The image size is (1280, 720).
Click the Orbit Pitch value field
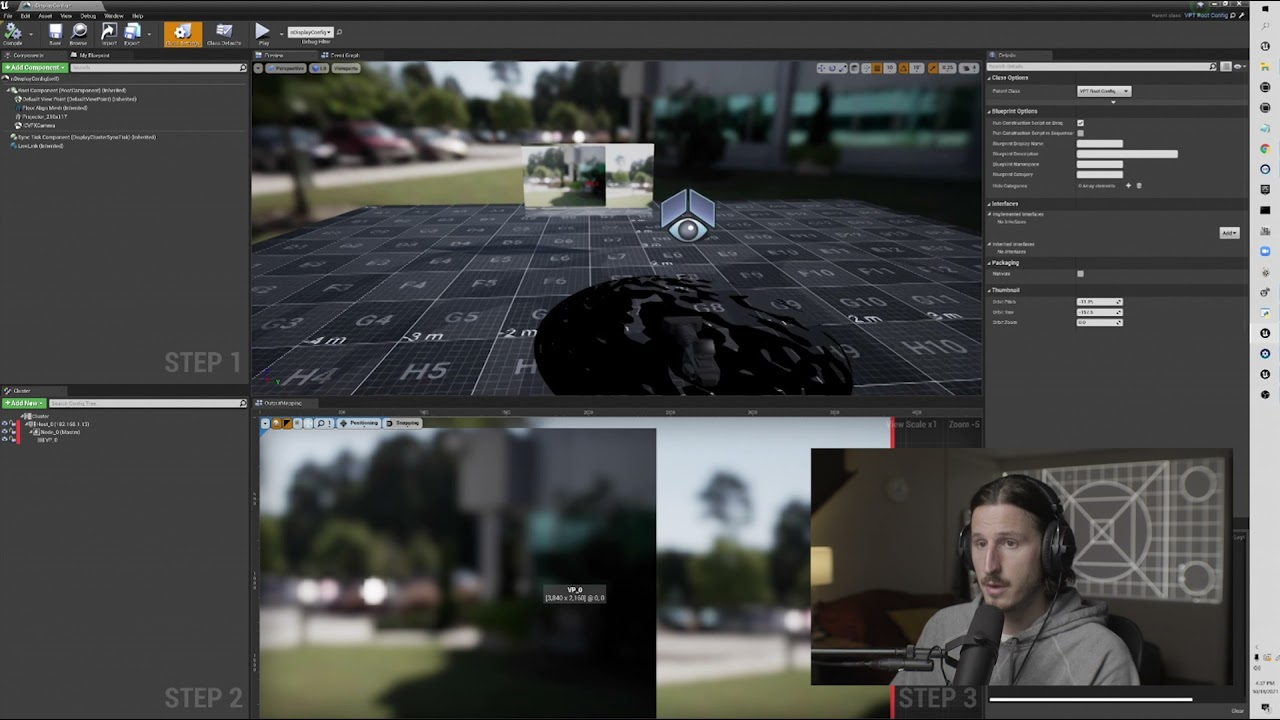[1098, 302]
